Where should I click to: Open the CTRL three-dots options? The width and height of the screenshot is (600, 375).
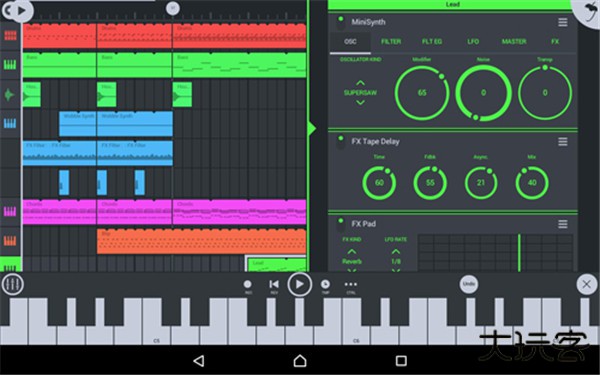351,284
